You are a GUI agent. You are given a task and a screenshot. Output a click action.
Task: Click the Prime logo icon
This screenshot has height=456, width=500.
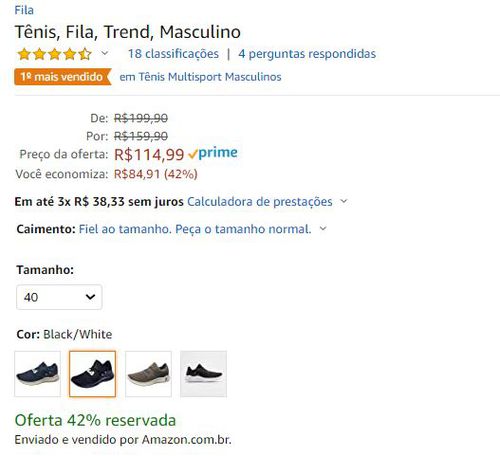[213, 153]
